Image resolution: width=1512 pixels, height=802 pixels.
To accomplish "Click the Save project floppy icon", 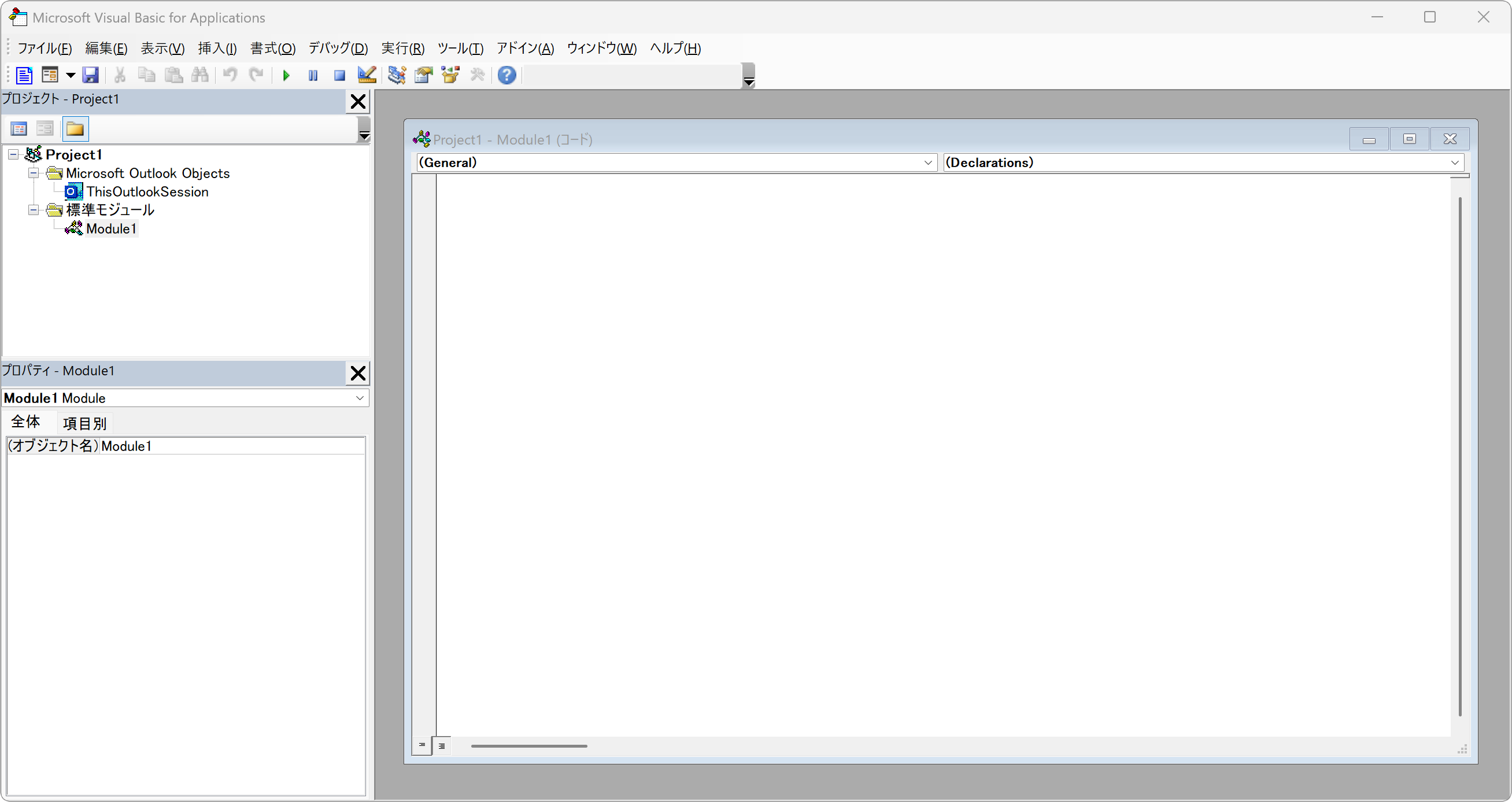I will 90,75.
